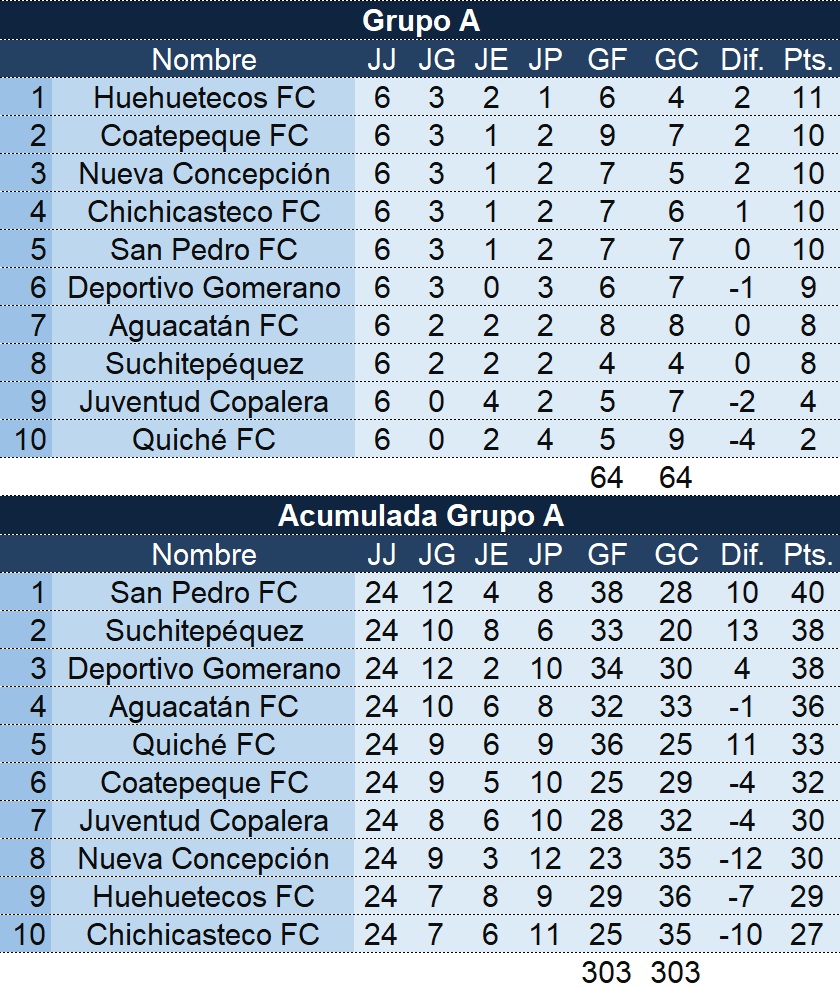
Task: Click the "Grupo A" table title
Action: [x=420, y=20]
